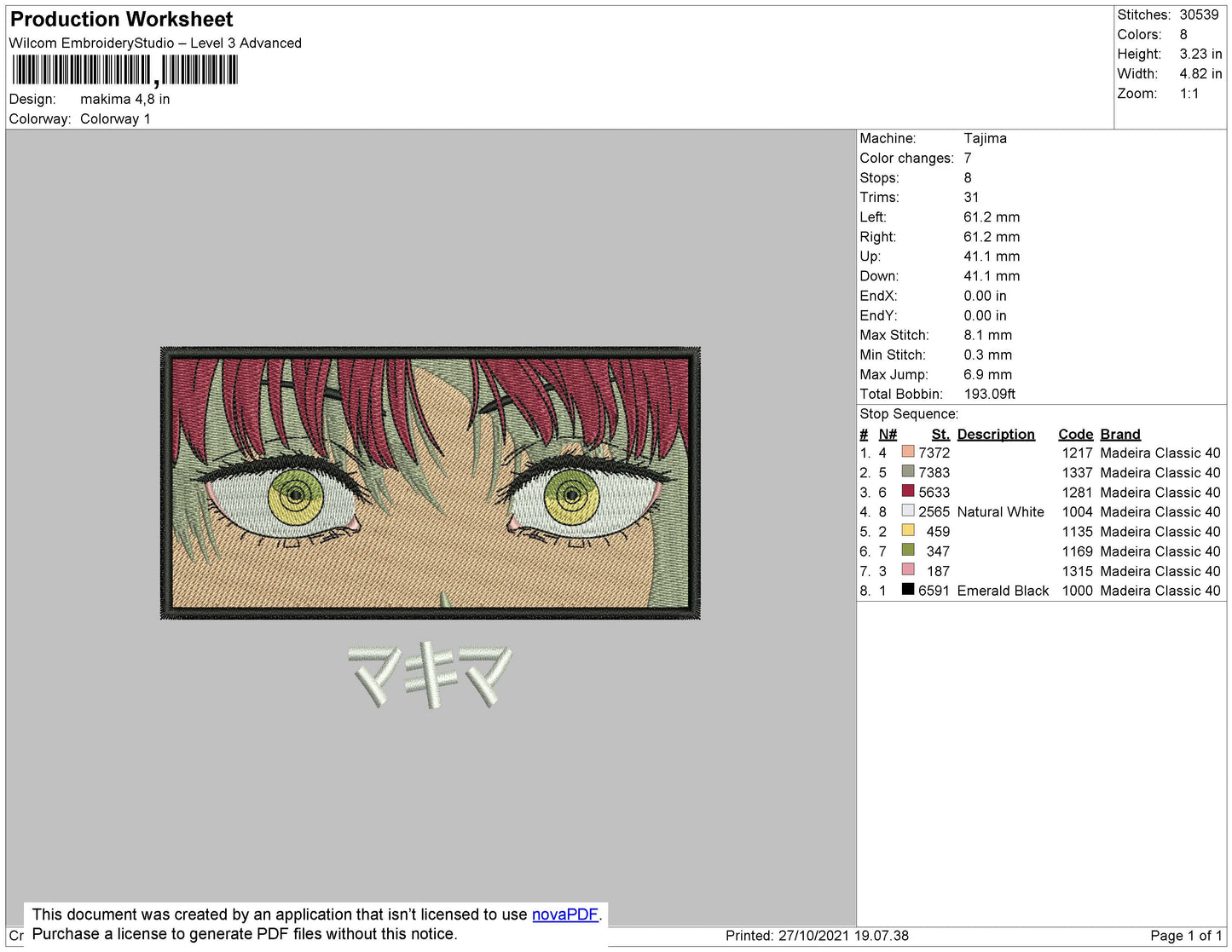Open the novaPDF link in notice
Screen dimensions: 1232x952
(565, 914)
